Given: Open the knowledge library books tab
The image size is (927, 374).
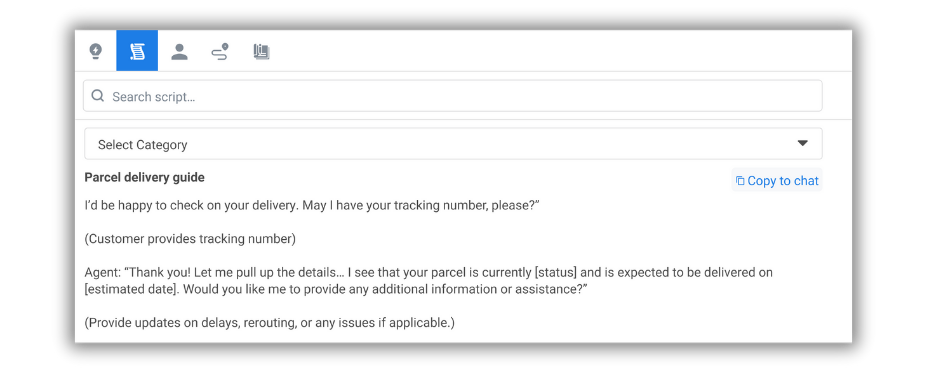Looking at the screenshot, I should coord(261,51).
